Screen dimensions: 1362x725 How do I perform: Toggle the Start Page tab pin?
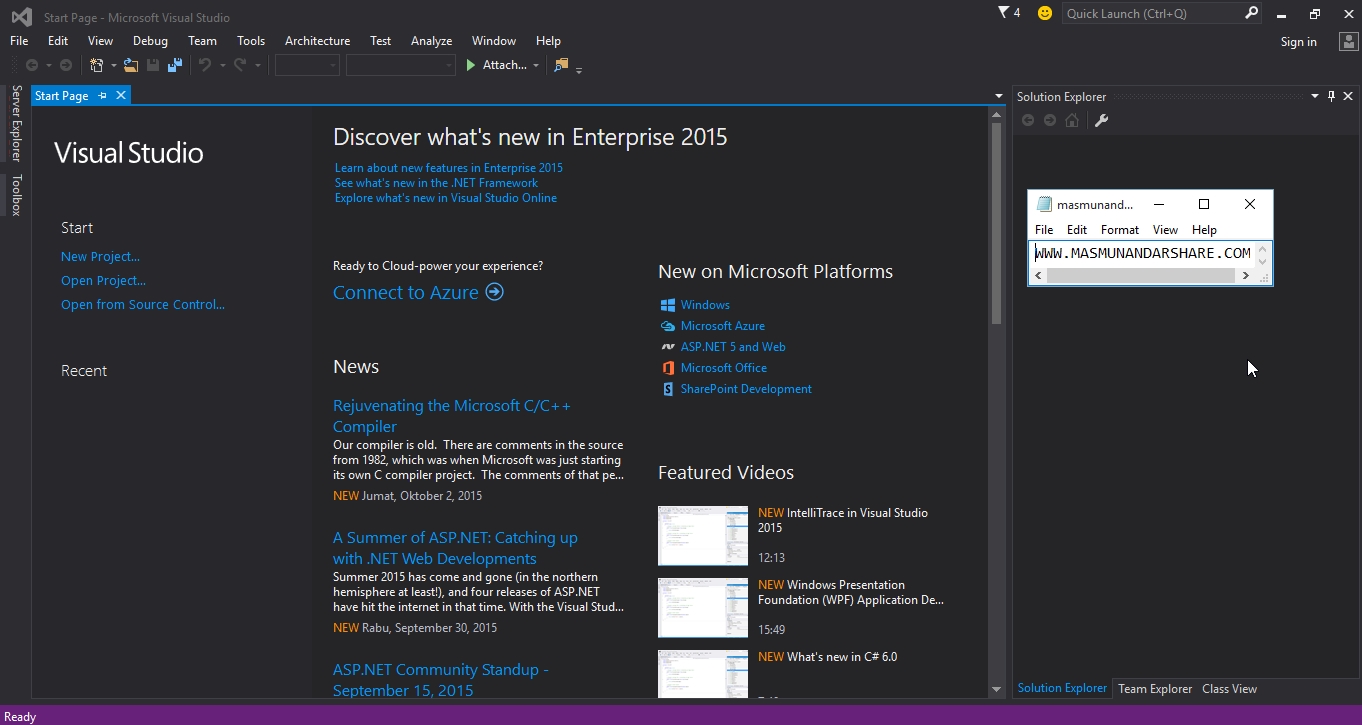pos(102,95)
